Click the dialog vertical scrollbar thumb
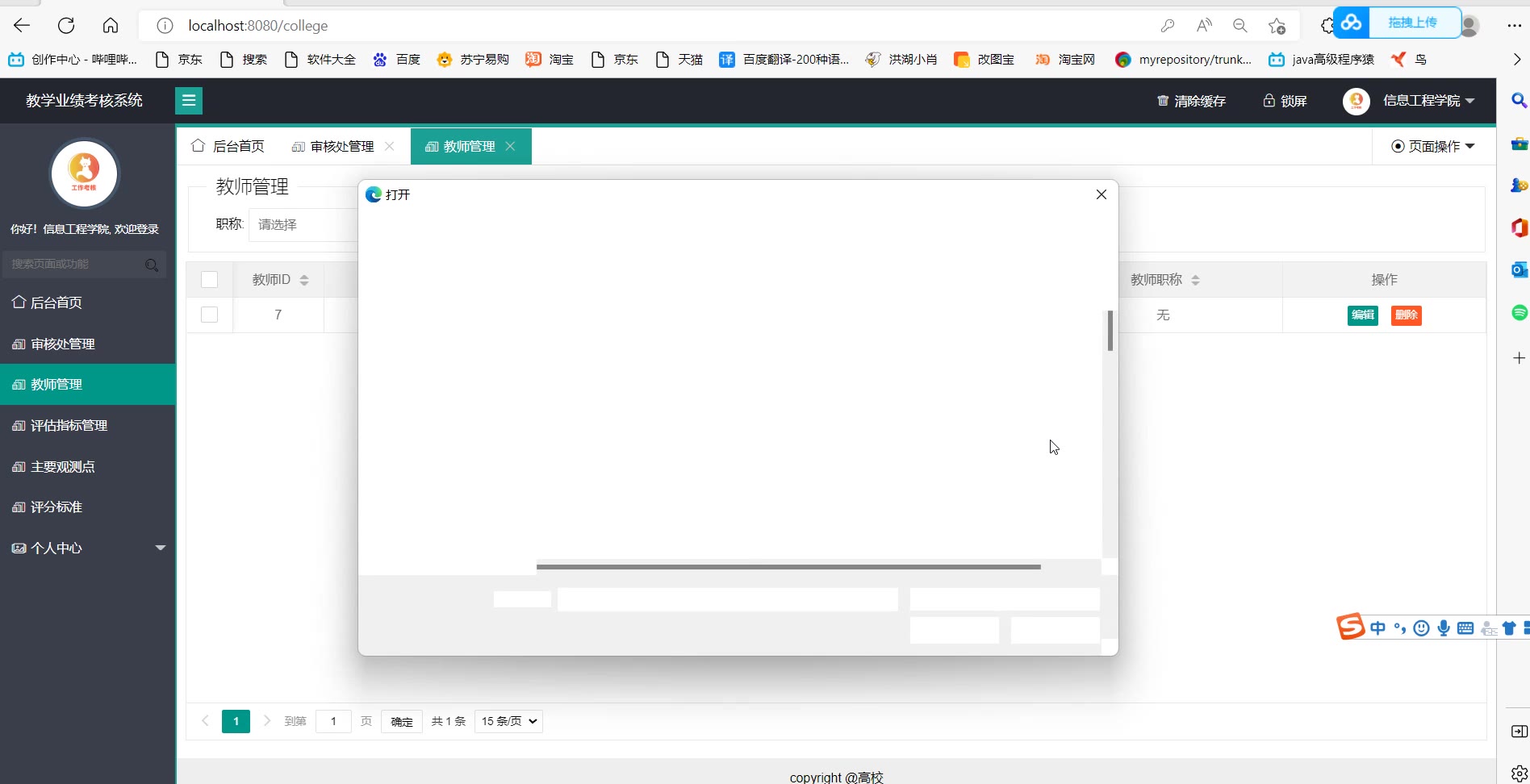The width and height of the screenshot is (1530, 784). (x=1110, y=331)
